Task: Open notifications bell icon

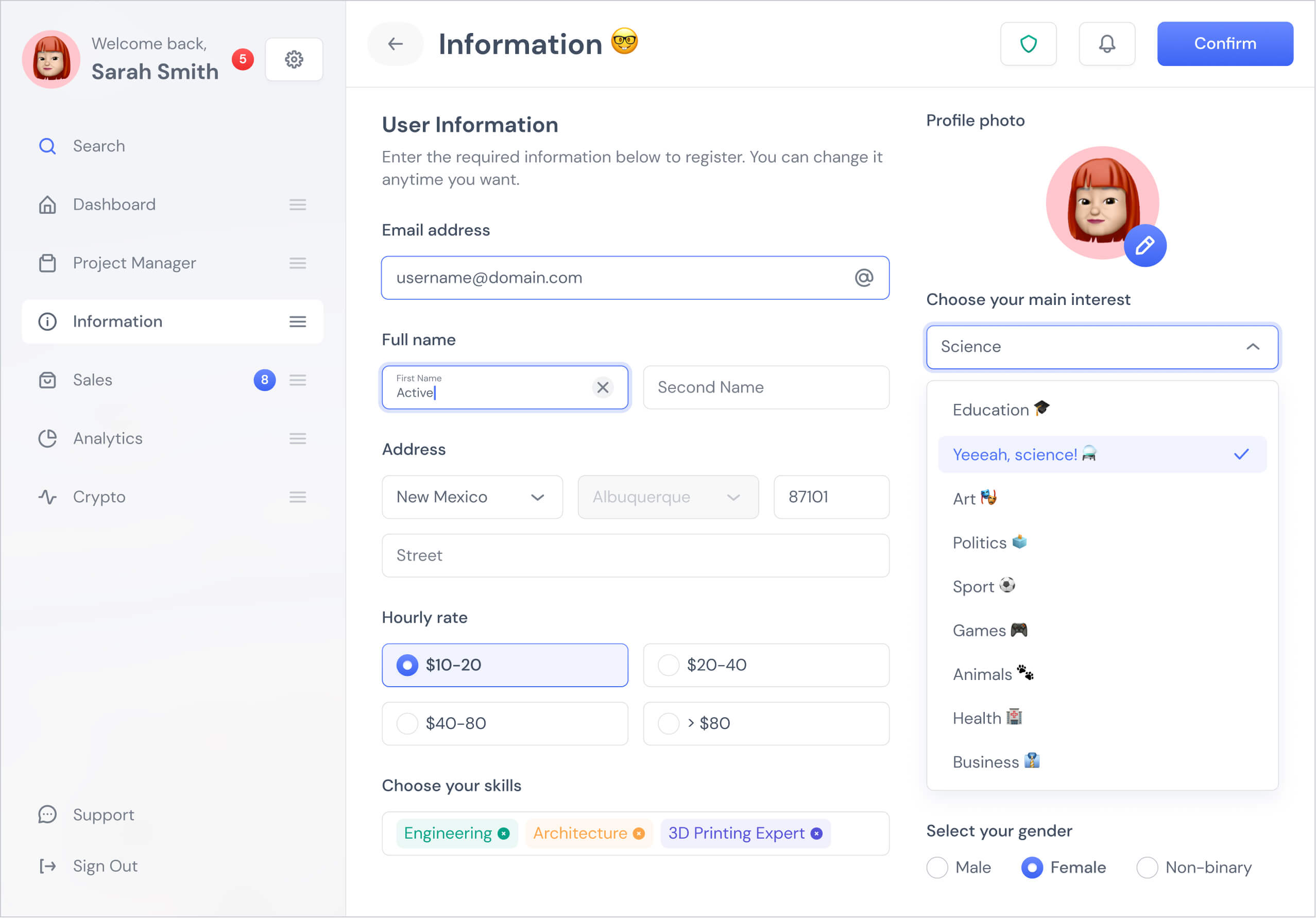Action: click(x=1107, y=44)
